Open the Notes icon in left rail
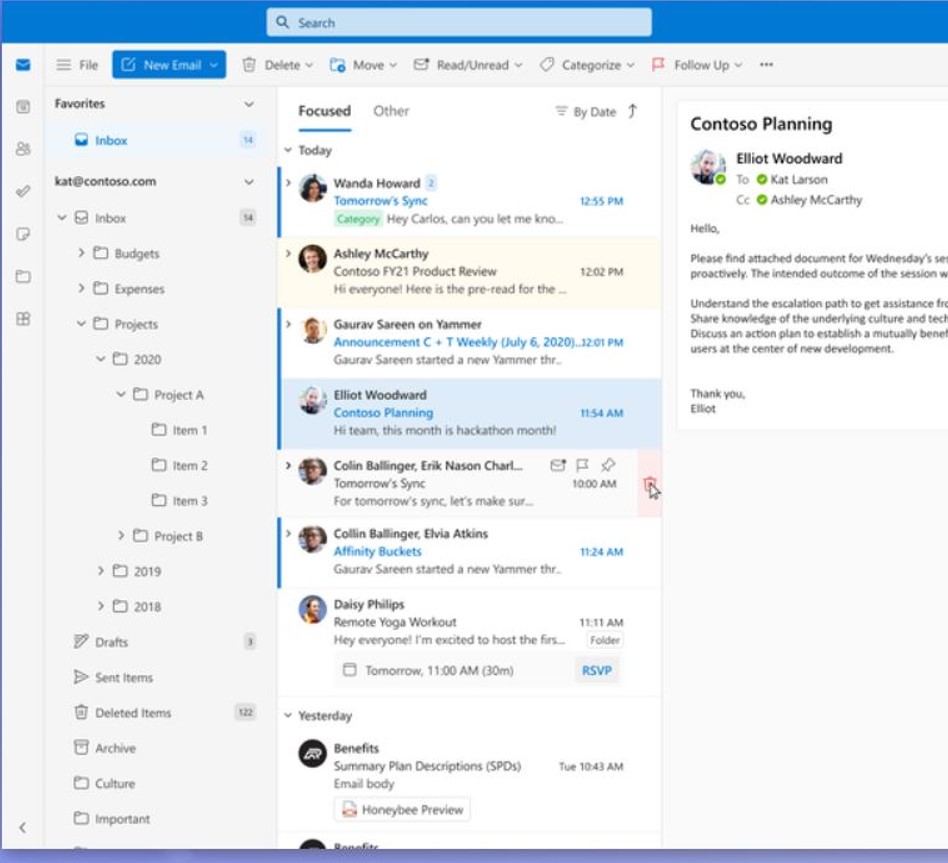Viewport: 948px width, 863px height. pyautogui.click(x=23, y=234)
